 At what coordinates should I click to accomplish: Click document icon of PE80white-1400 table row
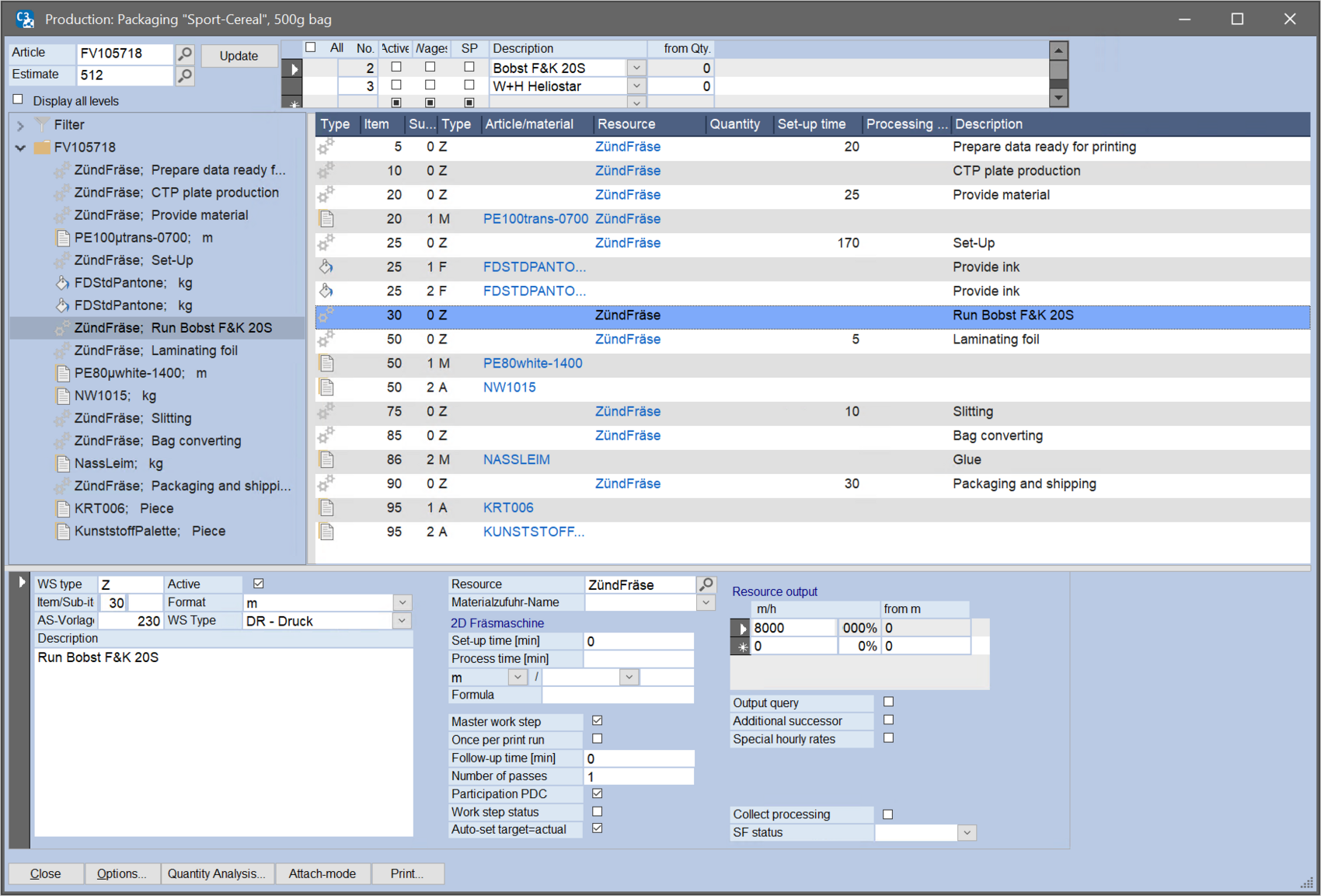point(326,364)
